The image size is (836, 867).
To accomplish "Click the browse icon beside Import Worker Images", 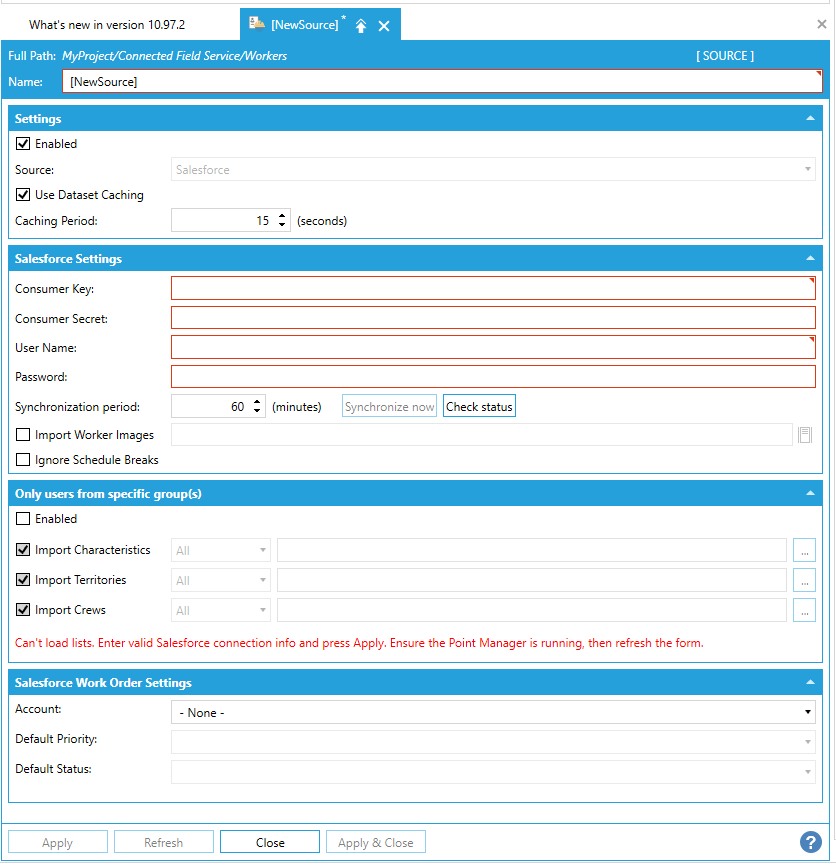I will click(x=805, y=435).
